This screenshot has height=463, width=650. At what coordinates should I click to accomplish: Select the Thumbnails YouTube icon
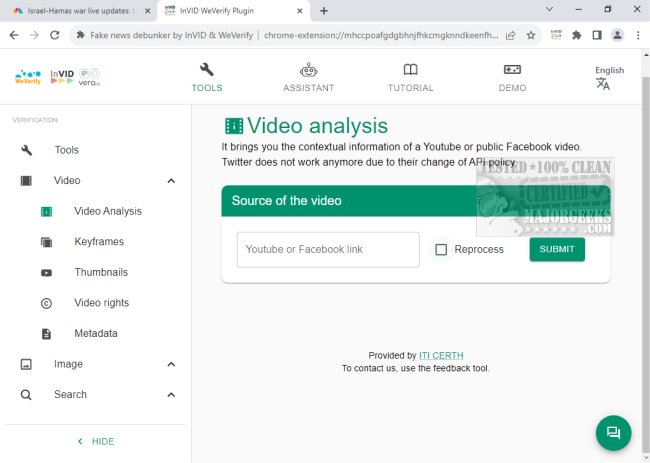(x=46, y=273)
